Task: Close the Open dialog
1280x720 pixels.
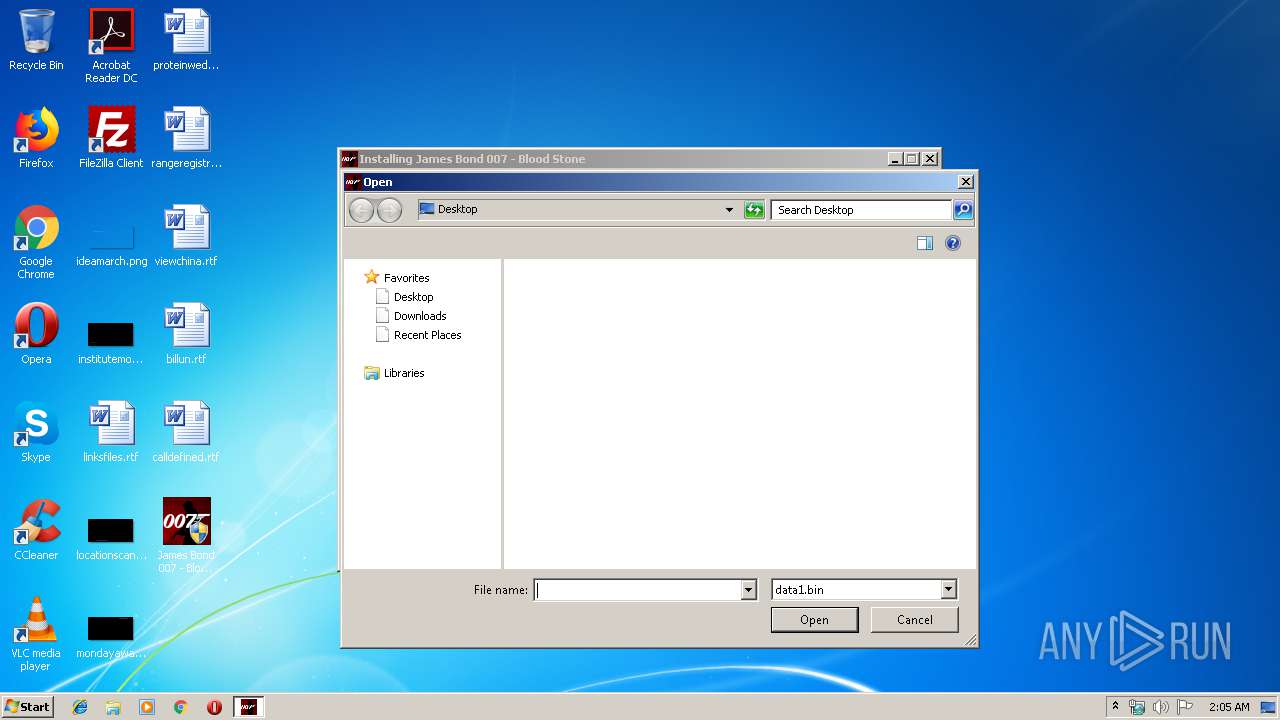Action: point(965,182)
